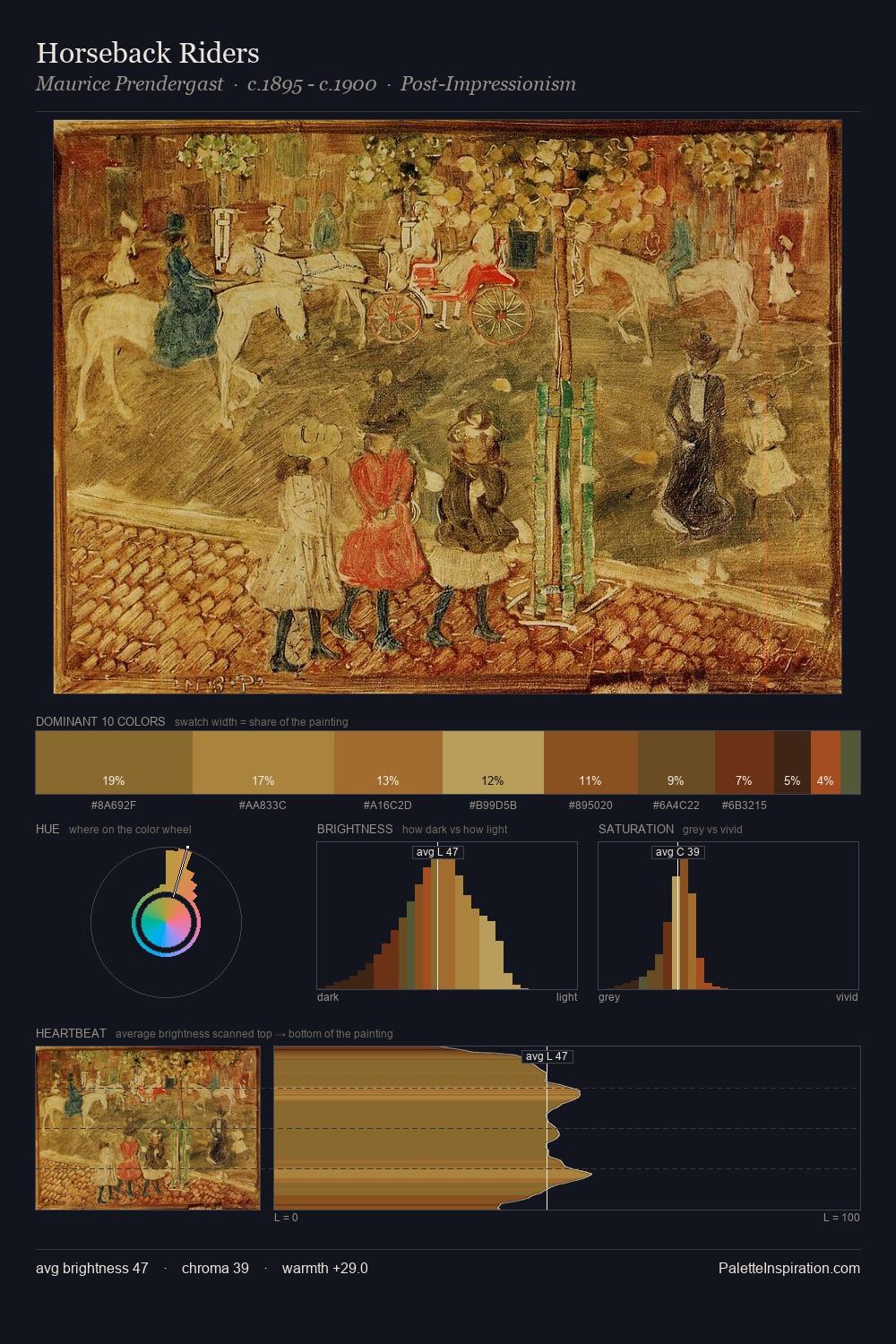This screenshot has height=1344, width=896.
Task: Click 'swatch width = share of the painting' note
Action: point(262,722)
